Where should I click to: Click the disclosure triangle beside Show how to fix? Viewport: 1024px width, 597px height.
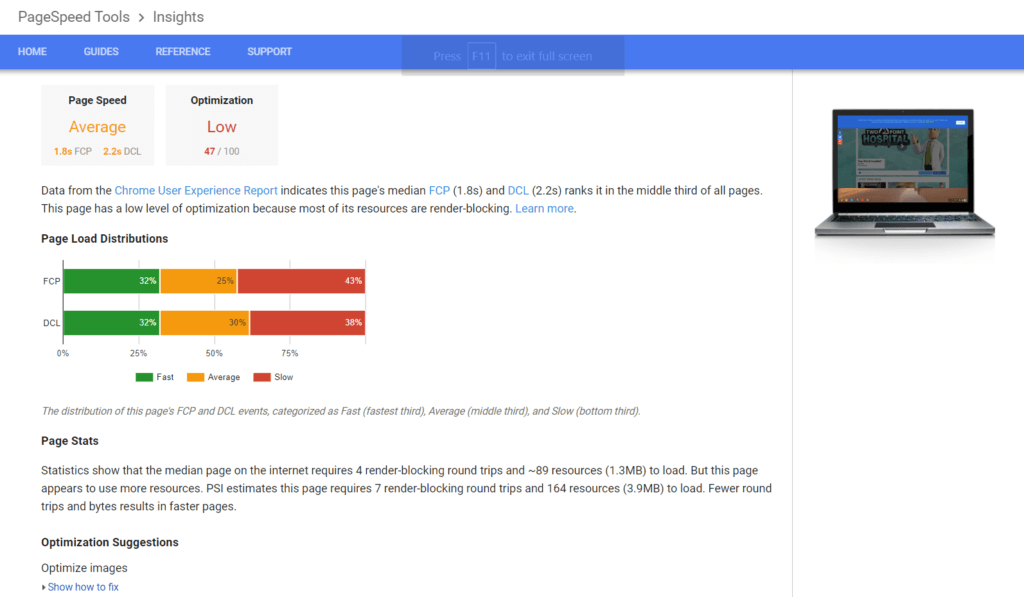(x=44, y=587)
